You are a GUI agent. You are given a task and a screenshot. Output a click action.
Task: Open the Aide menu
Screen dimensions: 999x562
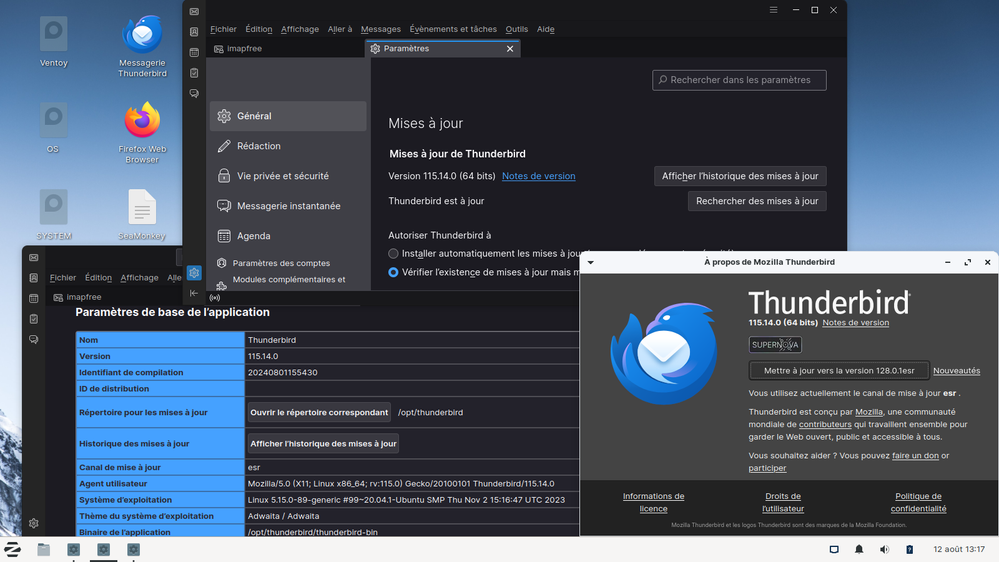pyautogui.click(x=545, y=29)
